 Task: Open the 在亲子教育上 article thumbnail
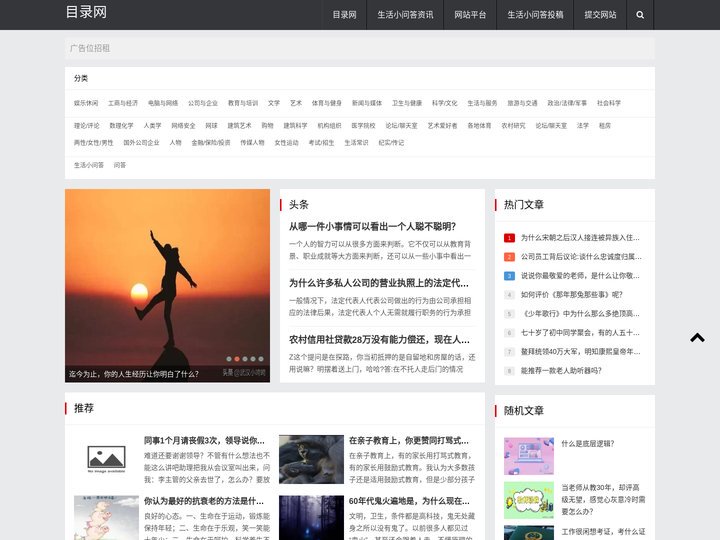(311, 459)
